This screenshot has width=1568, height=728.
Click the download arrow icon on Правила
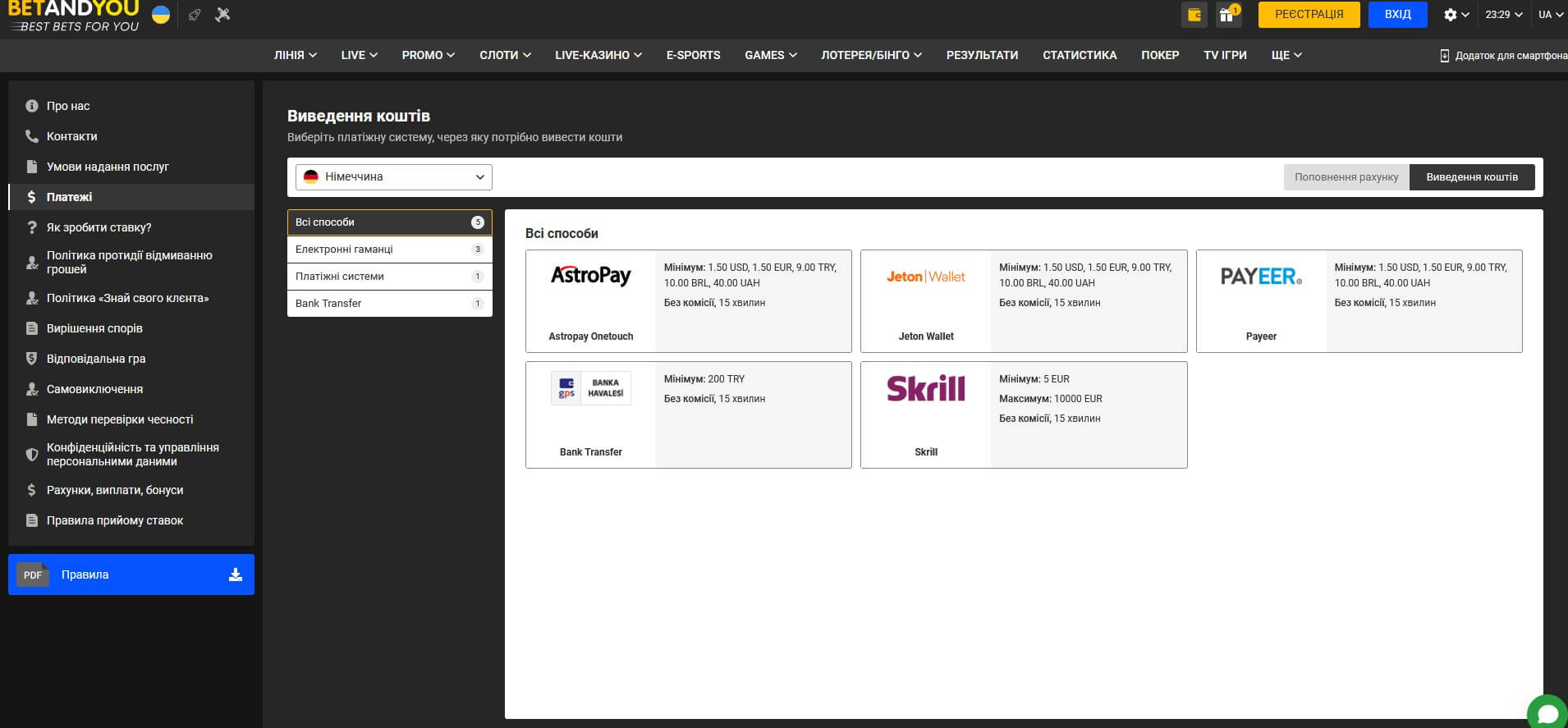[x=236, y=575]
